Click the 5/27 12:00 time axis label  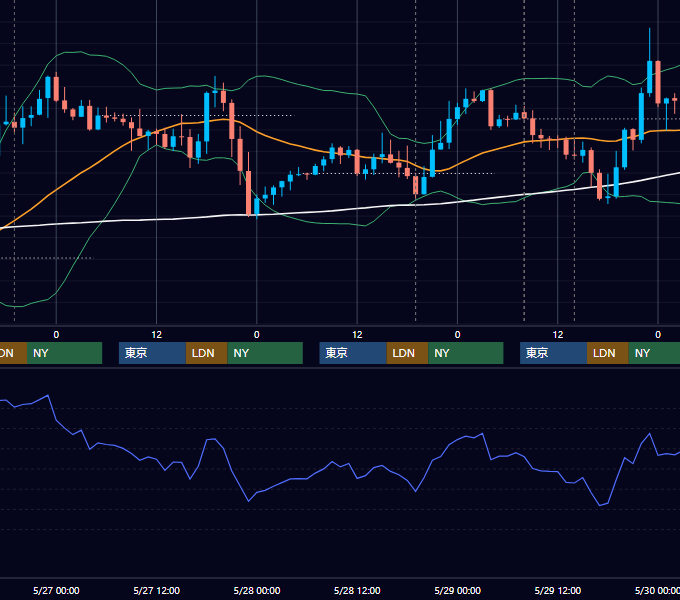click(x=157, y=590)
